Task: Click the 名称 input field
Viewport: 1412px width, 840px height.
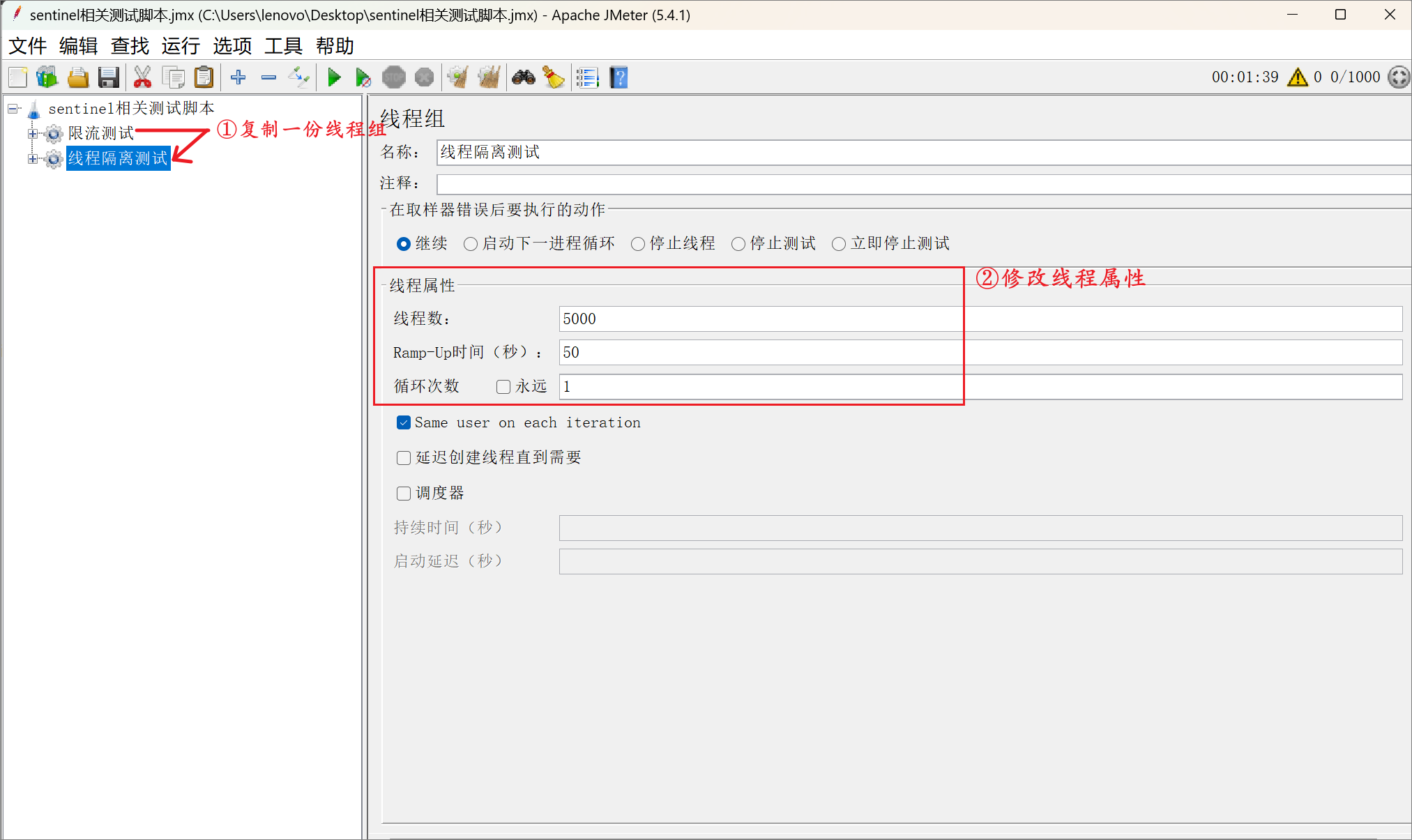Action: point(924,153)
